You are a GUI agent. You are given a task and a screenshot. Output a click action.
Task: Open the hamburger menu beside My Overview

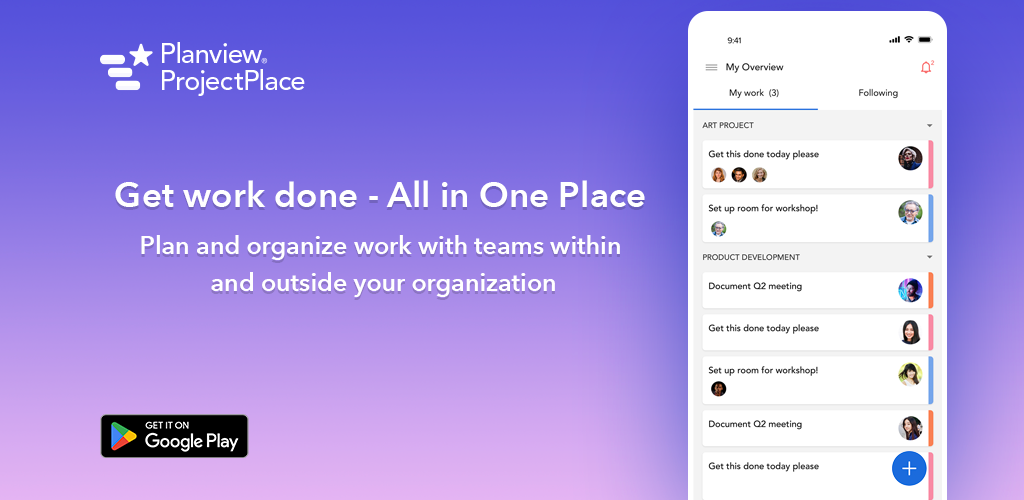(x=712, y=67)
